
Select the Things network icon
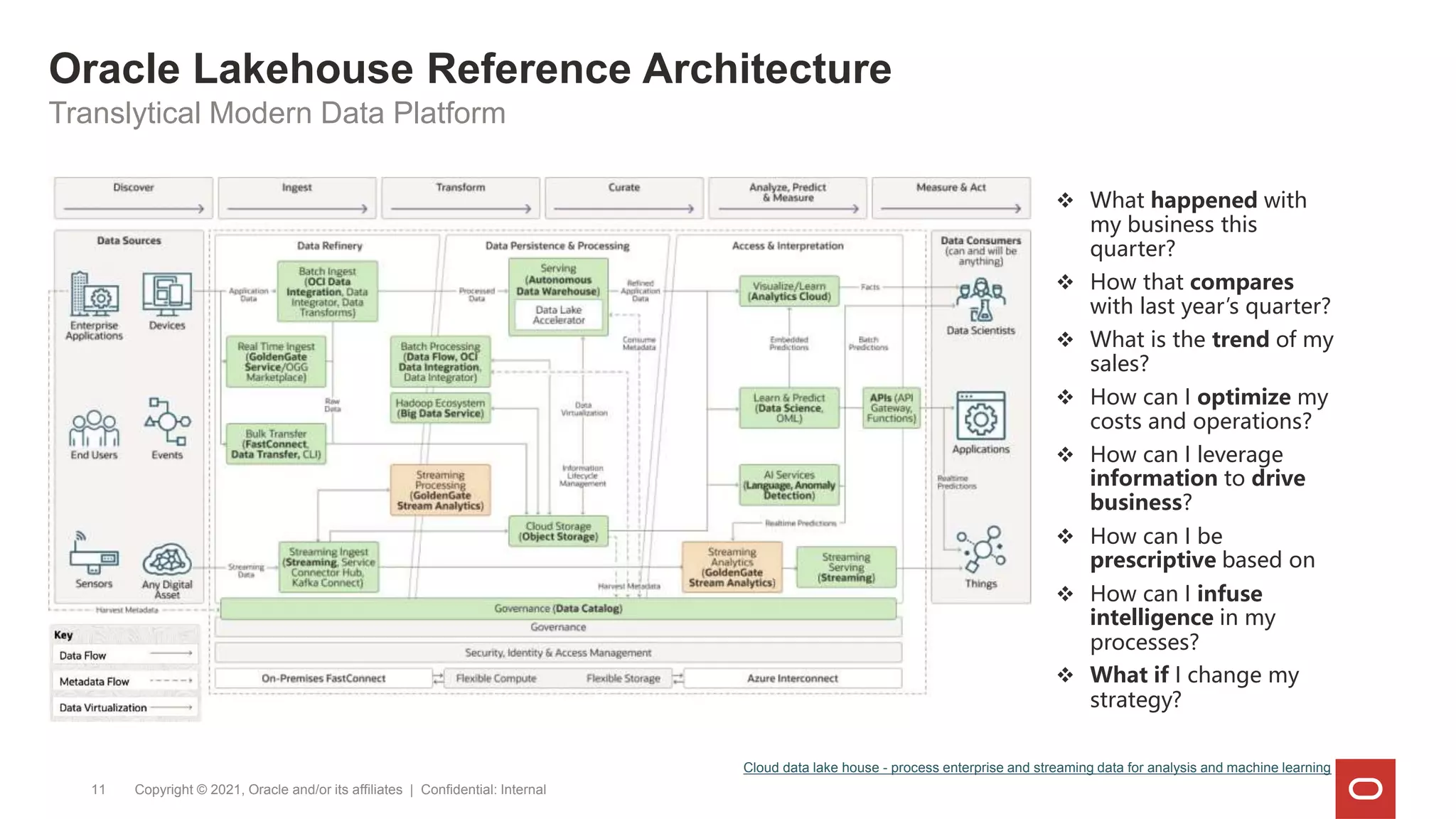pos(981,549)
